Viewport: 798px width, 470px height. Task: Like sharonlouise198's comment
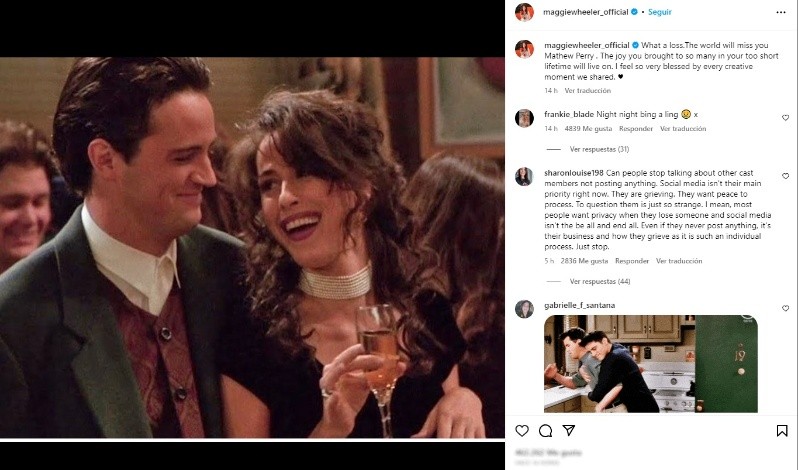pyautogui.click(x=785, y=176)
